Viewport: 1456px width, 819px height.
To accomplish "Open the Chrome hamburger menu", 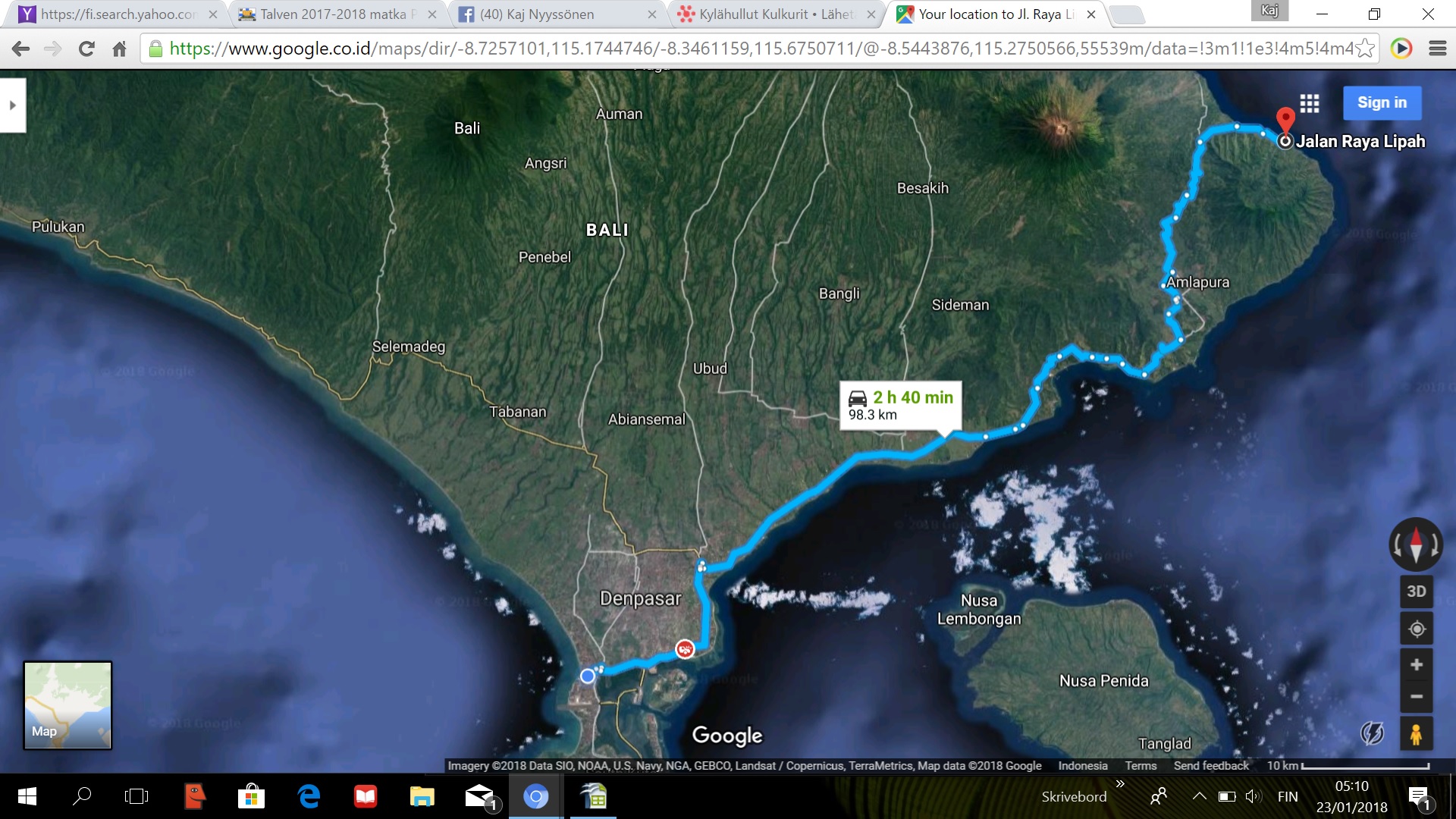I will pos(1437,49).
